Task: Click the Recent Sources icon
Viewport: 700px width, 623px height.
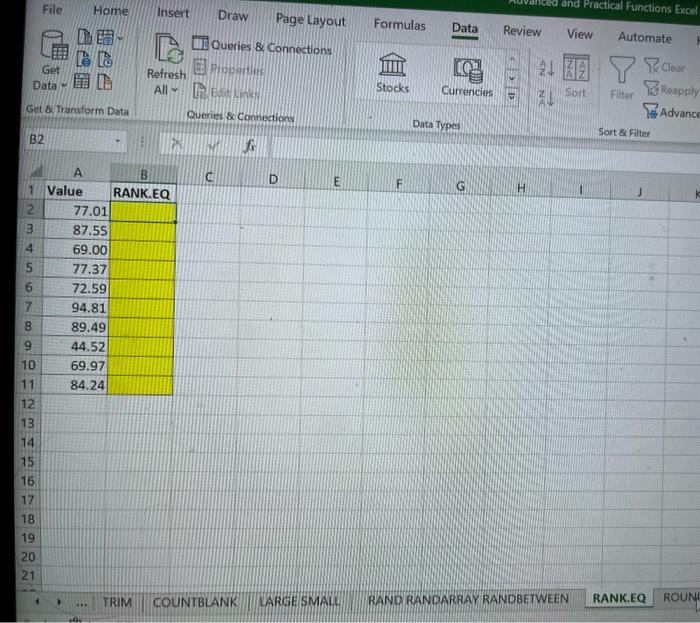Action: tap(105, 59)
